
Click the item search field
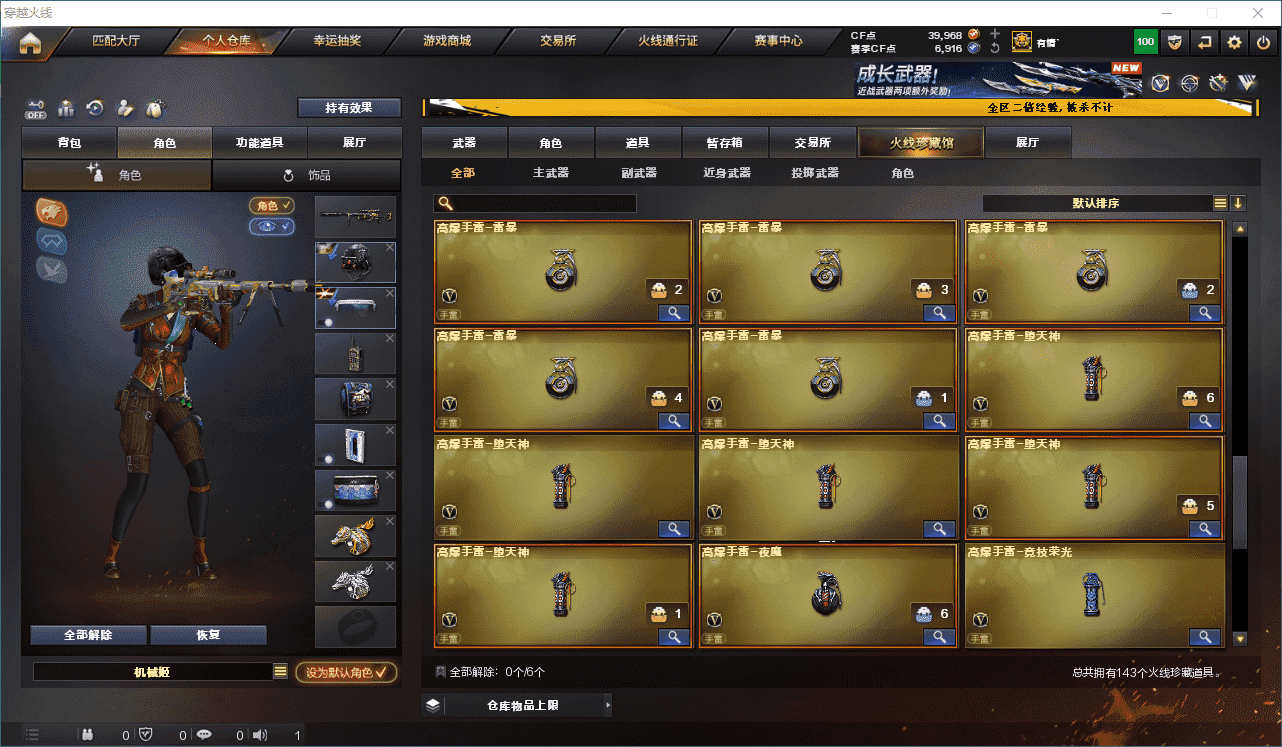[535, 203]
